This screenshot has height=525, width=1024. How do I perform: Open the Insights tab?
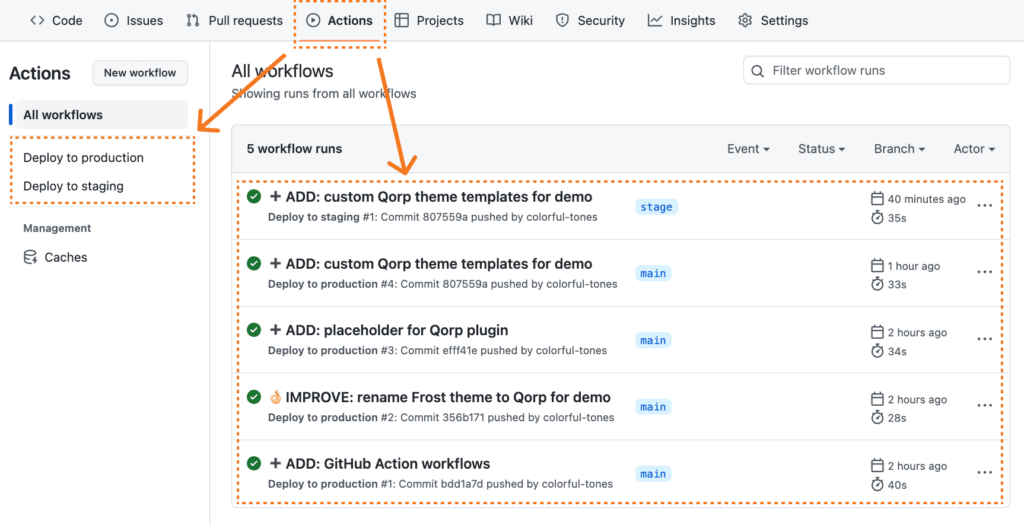tap(681, 20)
